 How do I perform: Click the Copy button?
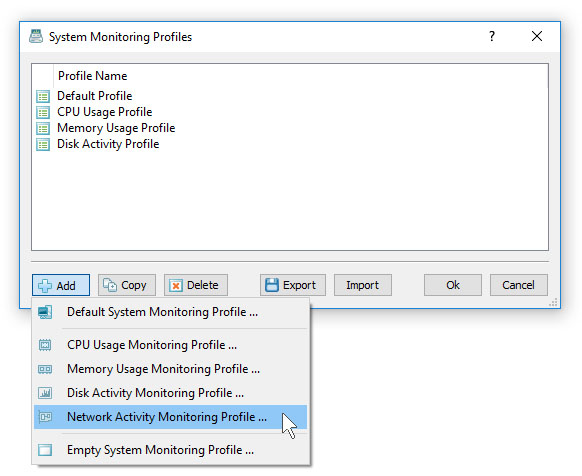[127, 285]
